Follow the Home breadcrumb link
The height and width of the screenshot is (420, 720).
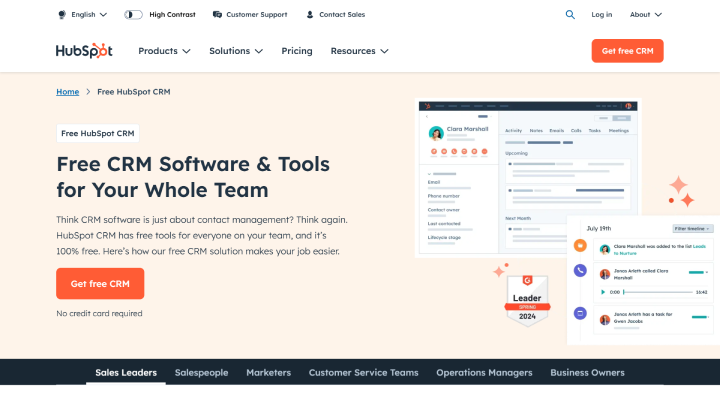68,92
